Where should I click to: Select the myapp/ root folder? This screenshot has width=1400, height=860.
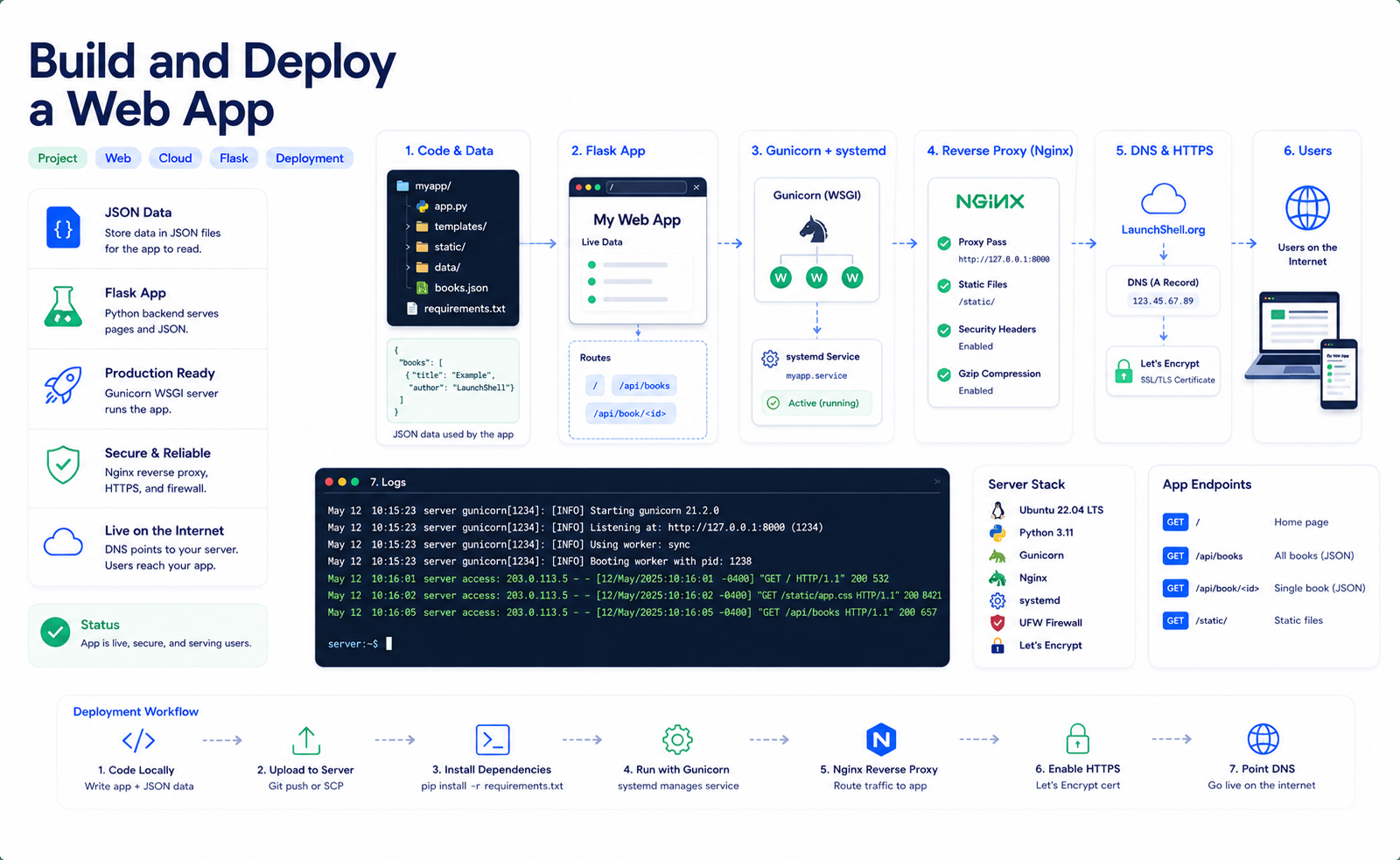[423, 186]
